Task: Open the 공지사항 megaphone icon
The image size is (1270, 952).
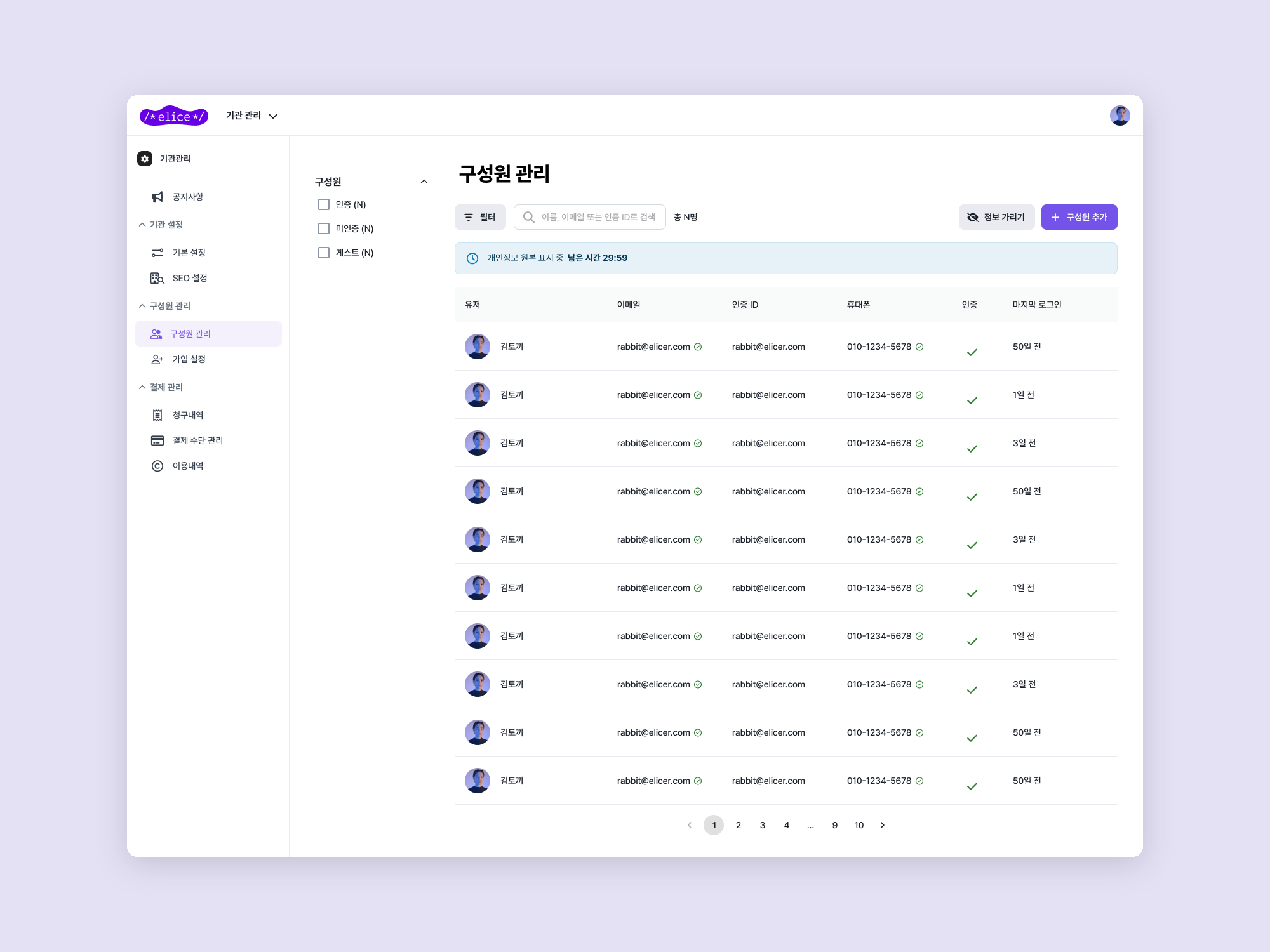Action: click(157, 197)
